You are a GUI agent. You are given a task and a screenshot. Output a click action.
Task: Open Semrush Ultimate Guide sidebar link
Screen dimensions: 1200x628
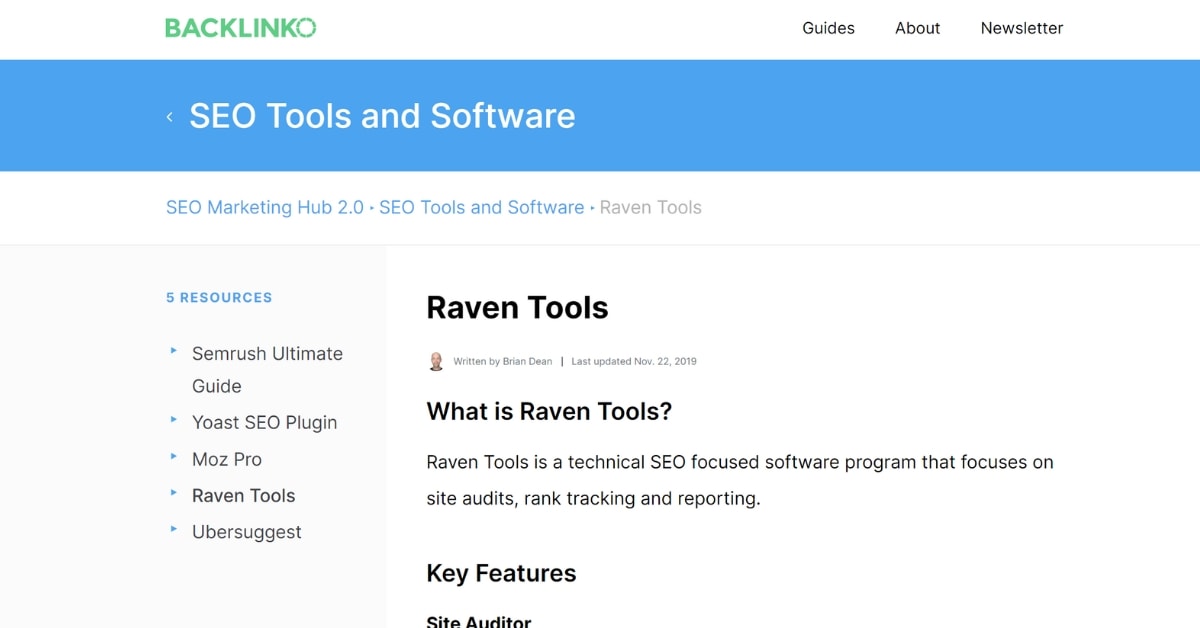[267, 370]
